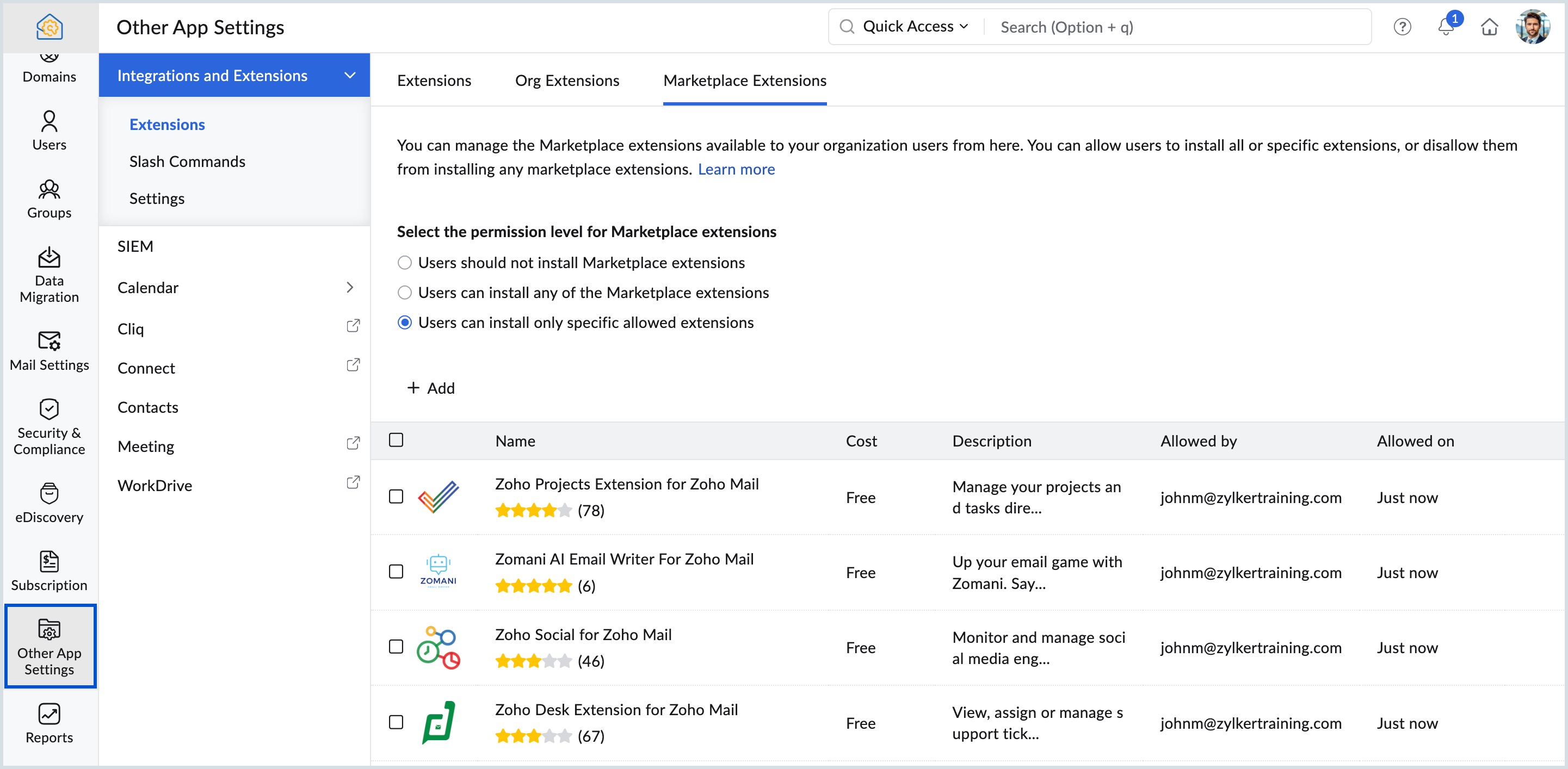Click the Name column header
The height and width of the screenshot is (769, 1568).
pos(516,441)
